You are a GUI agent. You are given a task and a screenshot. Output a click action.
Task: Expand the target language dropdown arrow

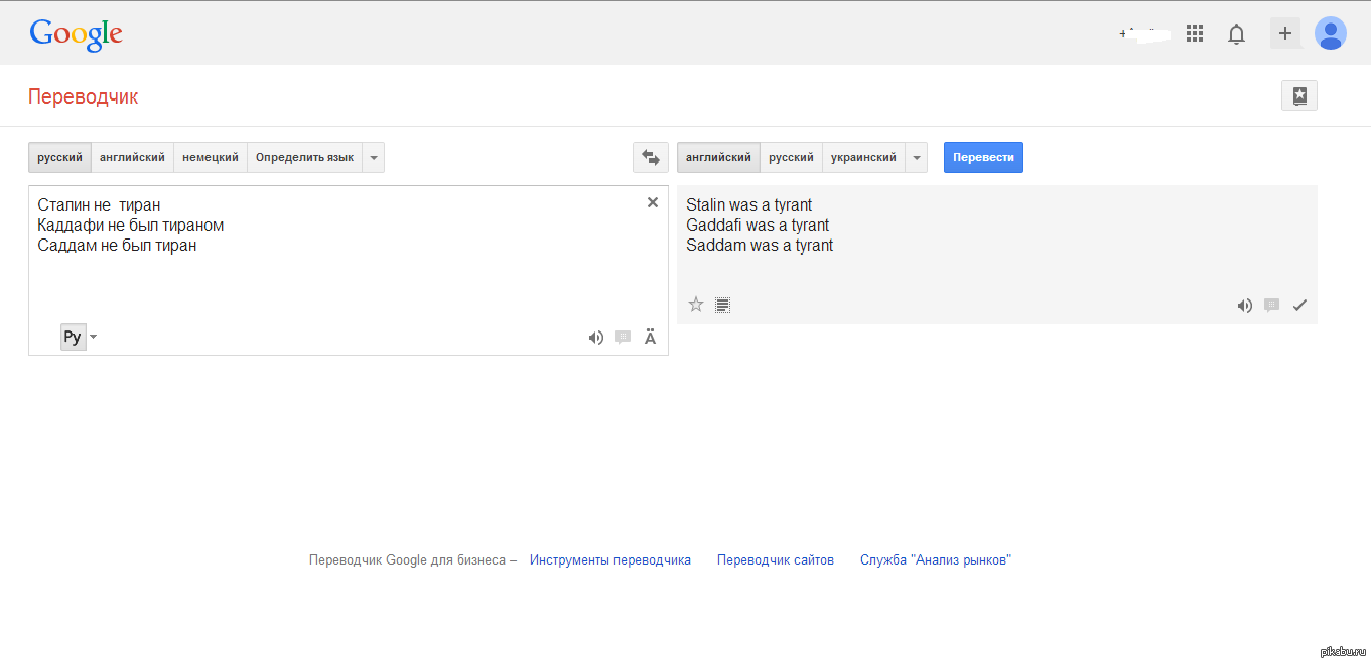click(917, 158)
